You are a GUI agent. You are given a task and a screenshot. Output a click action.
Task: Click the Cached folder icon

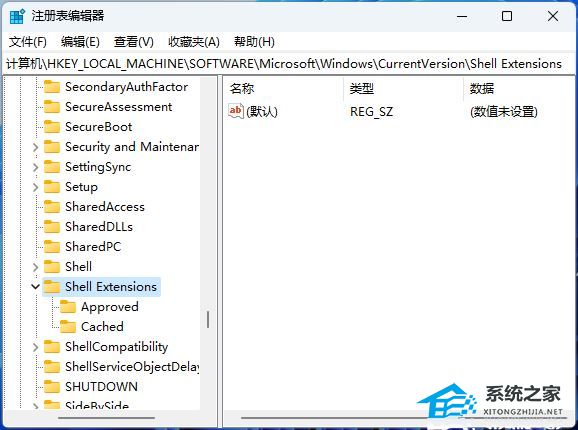coord(68,326)
